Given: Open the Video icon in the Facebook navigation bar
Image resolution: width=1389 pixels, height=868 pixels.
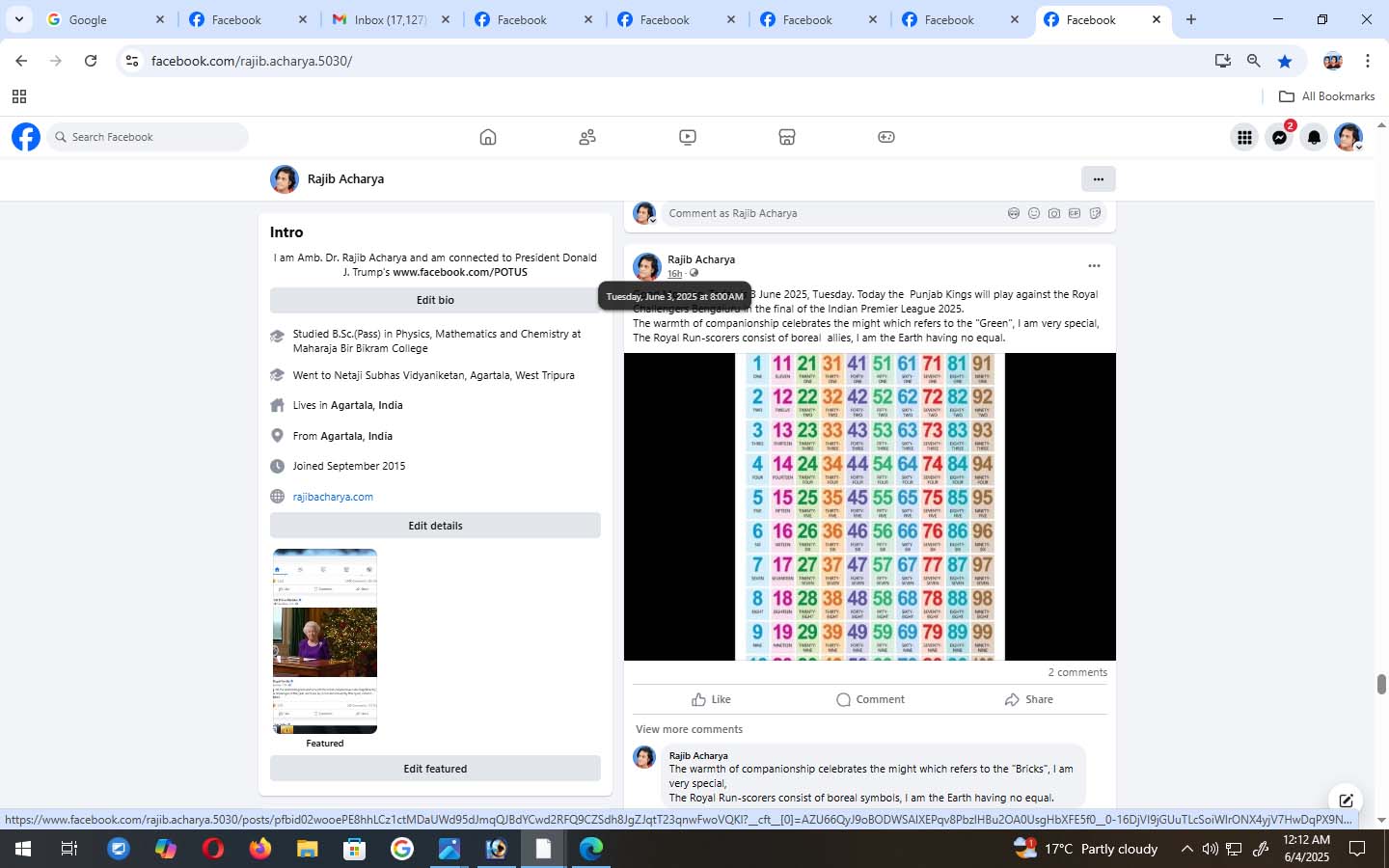Looking at the screenshot, I should point(688,137).
